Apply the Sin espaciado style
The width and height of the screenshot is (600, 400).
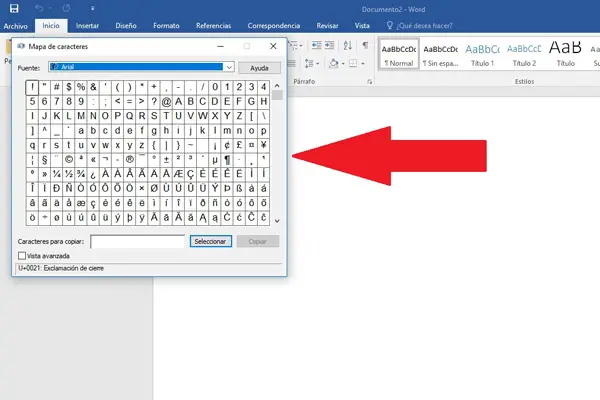[x=440, y=54]
